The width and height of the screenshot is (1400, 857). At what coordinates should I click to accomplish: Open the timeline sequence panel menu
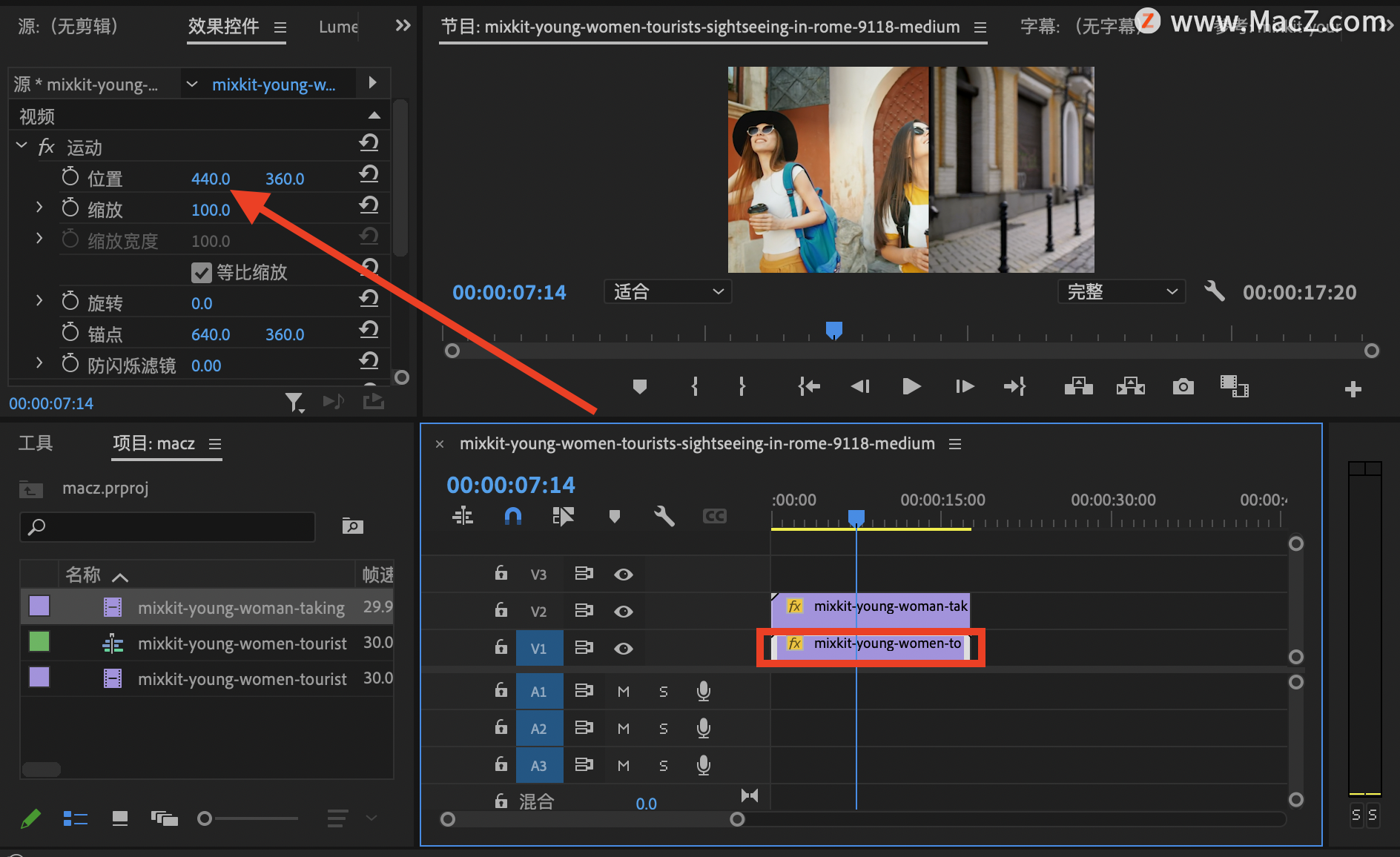pyautogui.click(x=955, y=444)
